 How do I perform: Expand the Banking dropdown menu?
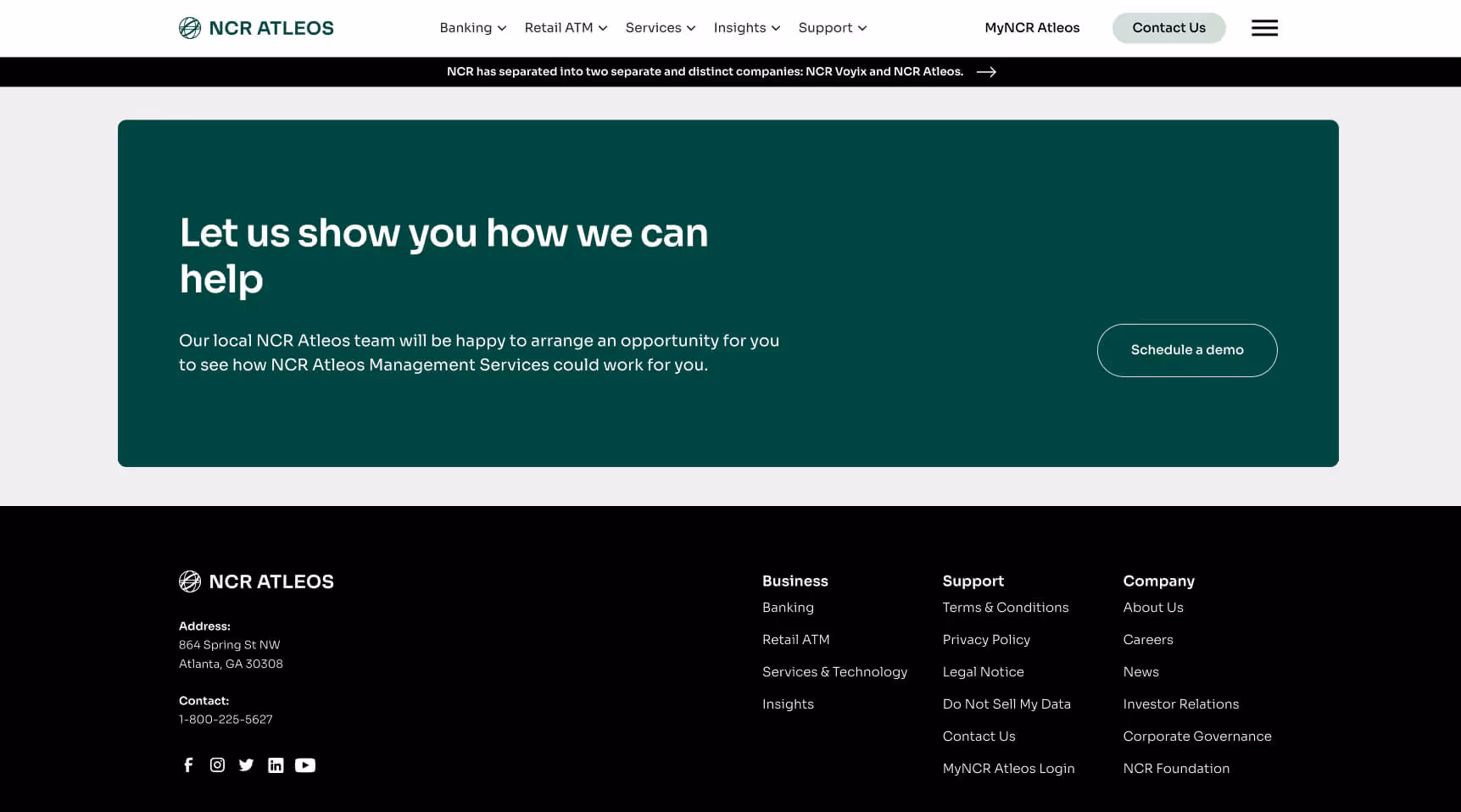point(473,28)
